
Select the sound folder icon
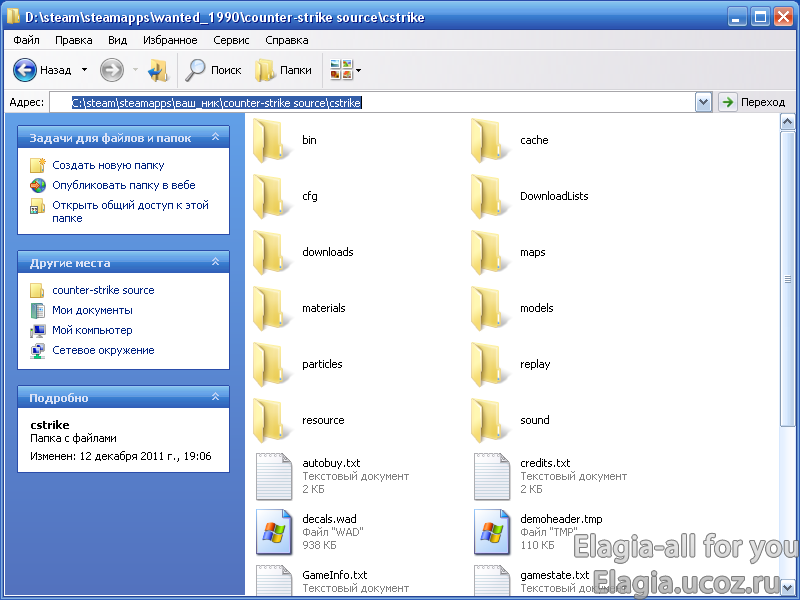coord(489,421)
